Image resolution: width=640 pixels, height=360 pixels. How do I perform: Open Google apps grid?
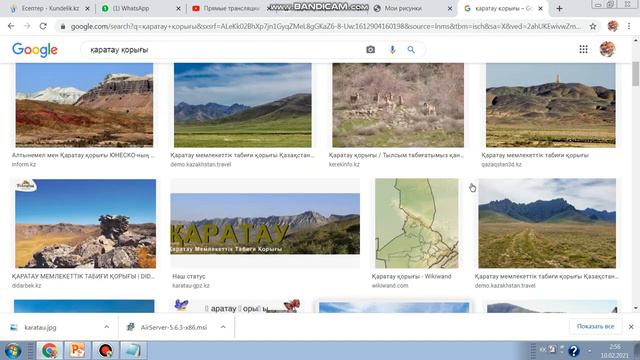click(x=583, y=49)
